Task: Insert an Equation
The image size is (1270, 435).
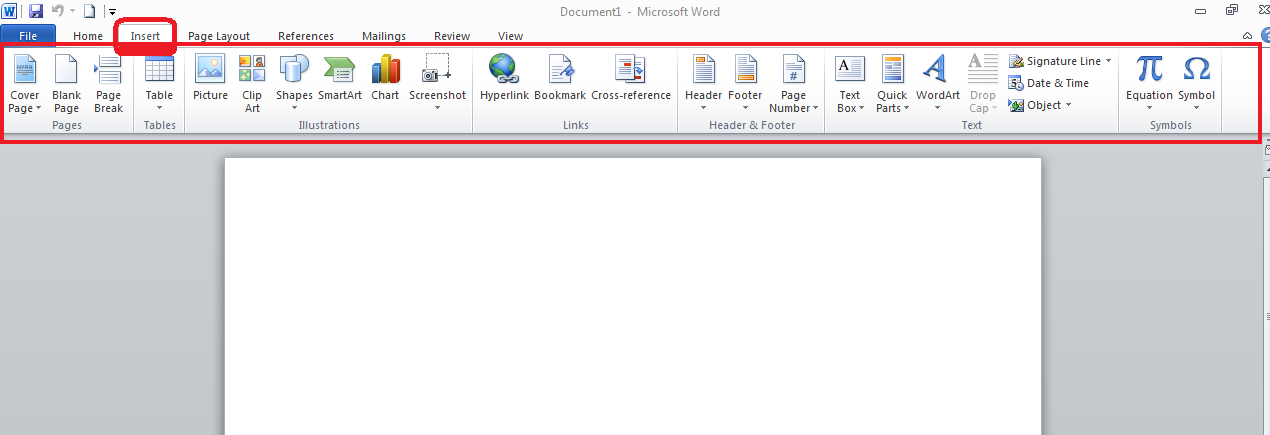Action: (1149, 83)
